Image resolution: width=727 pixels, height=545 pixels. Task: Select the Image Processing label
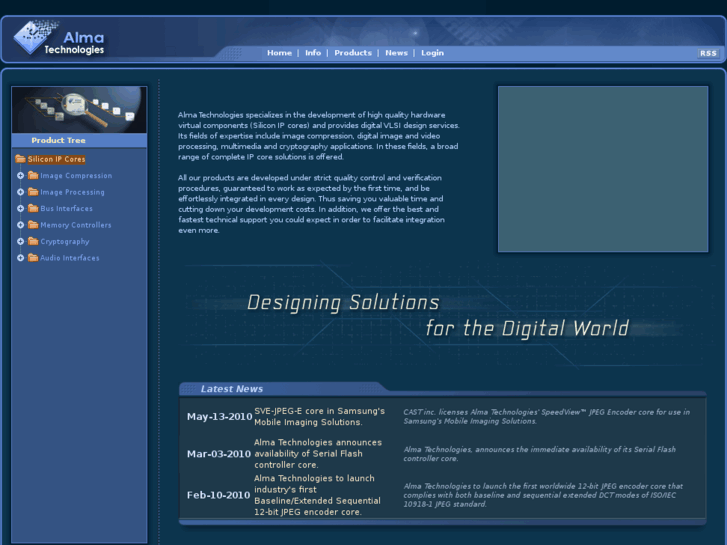click(x=72, y=192)
